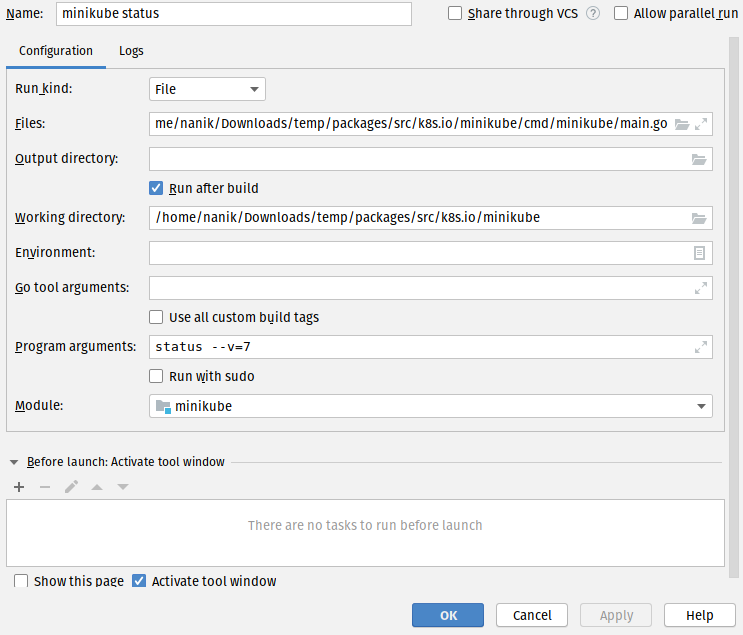
Task: Browse for Output directory folder
Action: [x=699, y=159]
